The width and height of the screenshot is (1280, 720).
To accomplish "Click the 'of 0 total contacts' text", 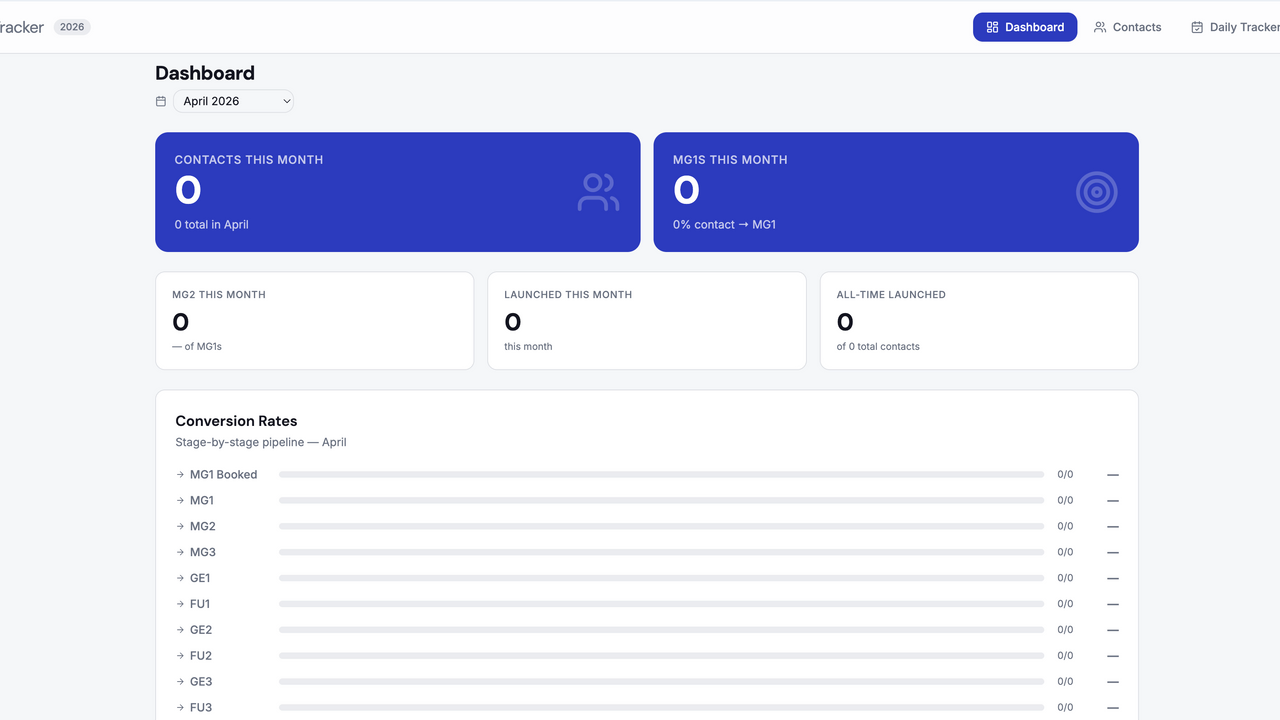I will [x=878, y=347].
